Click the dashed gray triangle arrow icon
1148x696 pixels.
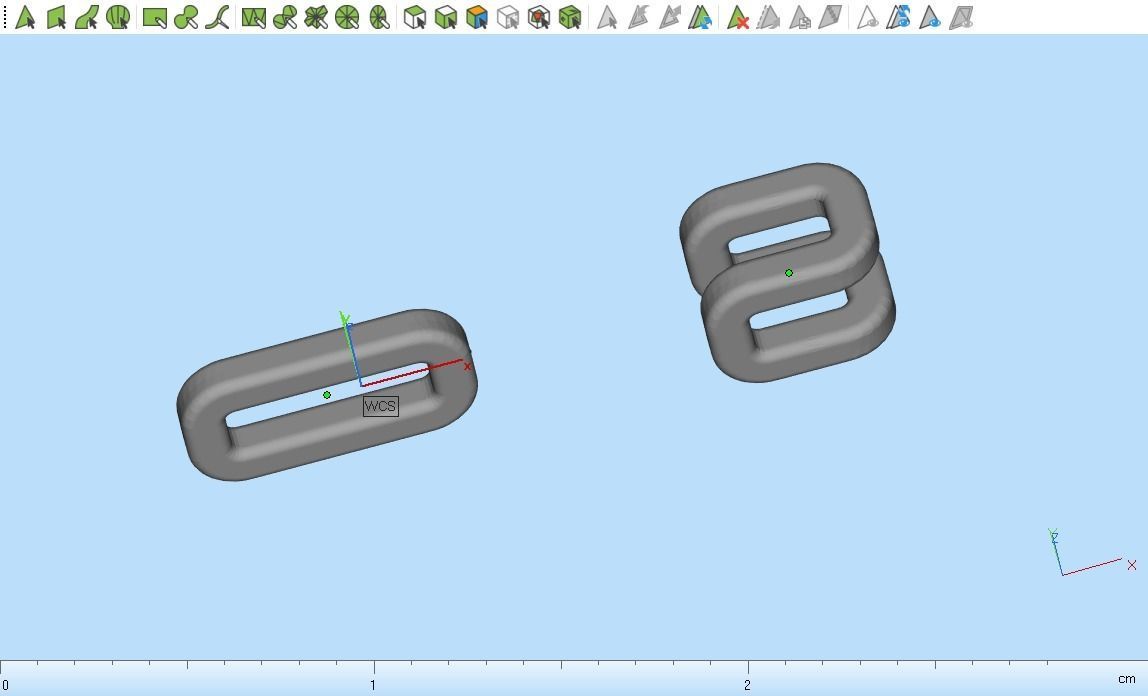coord(768,17)
